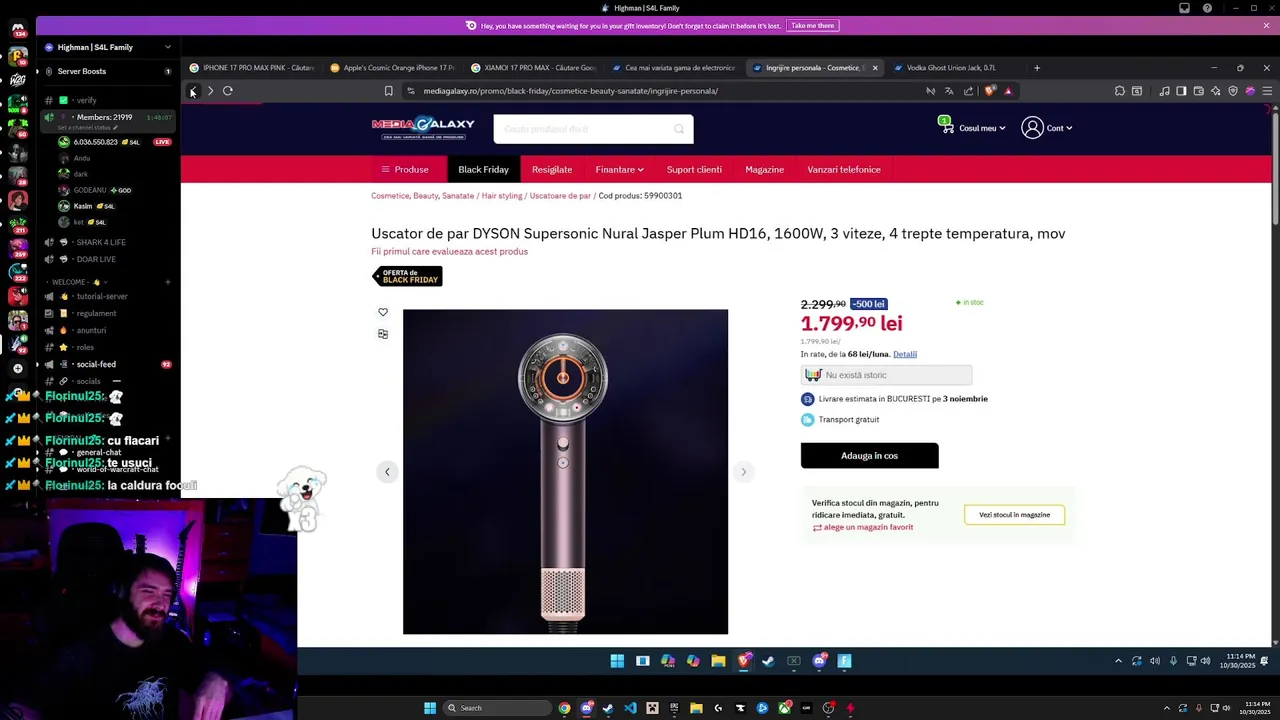This screenshot has height=720, width=1280.
Task: Open Discord icon in inner taskbar
Action: tap(819, 661)
